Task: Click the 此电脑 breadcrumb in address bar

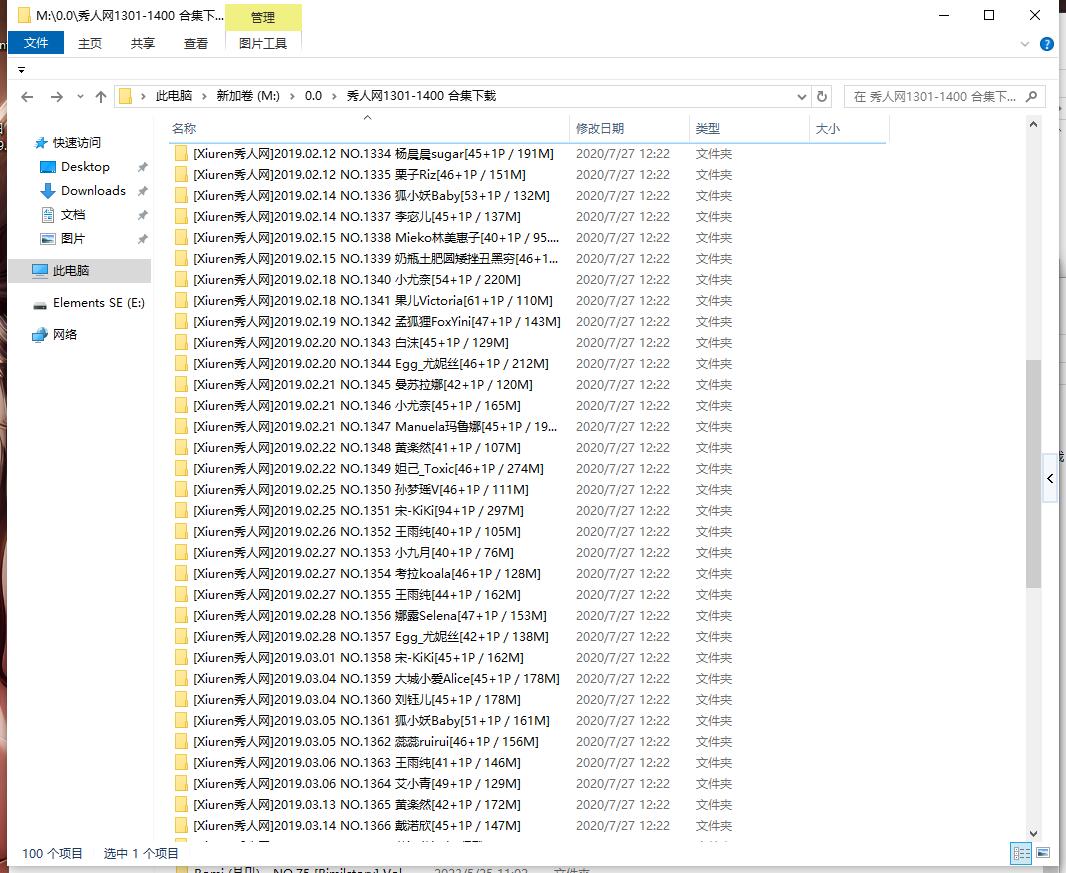Action: click(174, 96)
